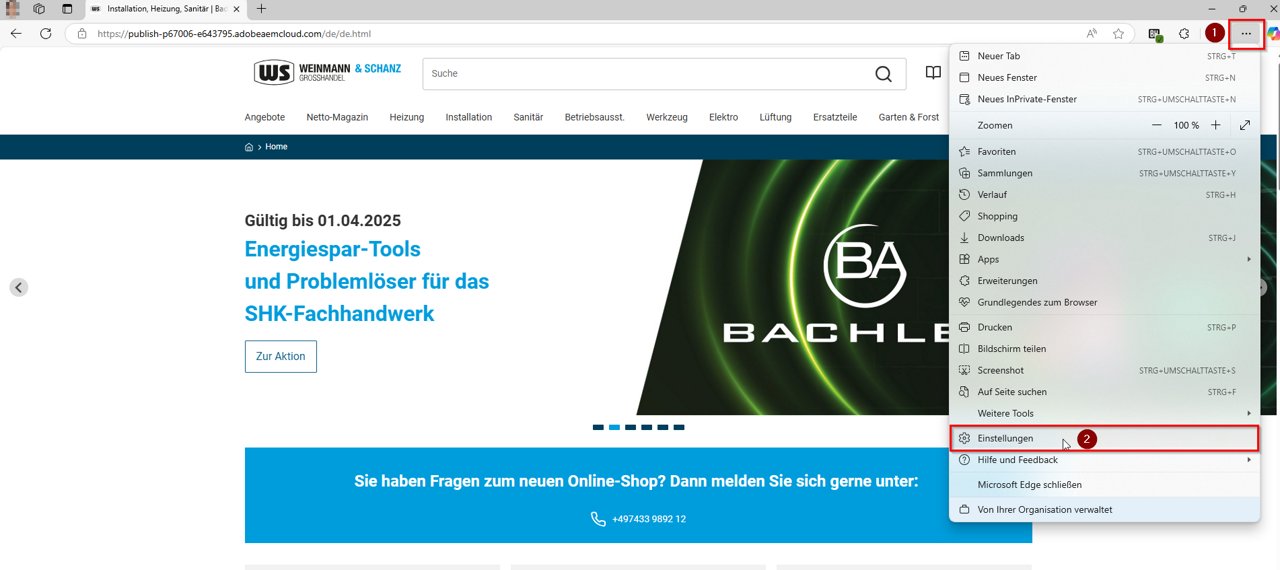This screenshot has width=1280, height=570.
Task: Click into the Suche search field
Action: 640,74
